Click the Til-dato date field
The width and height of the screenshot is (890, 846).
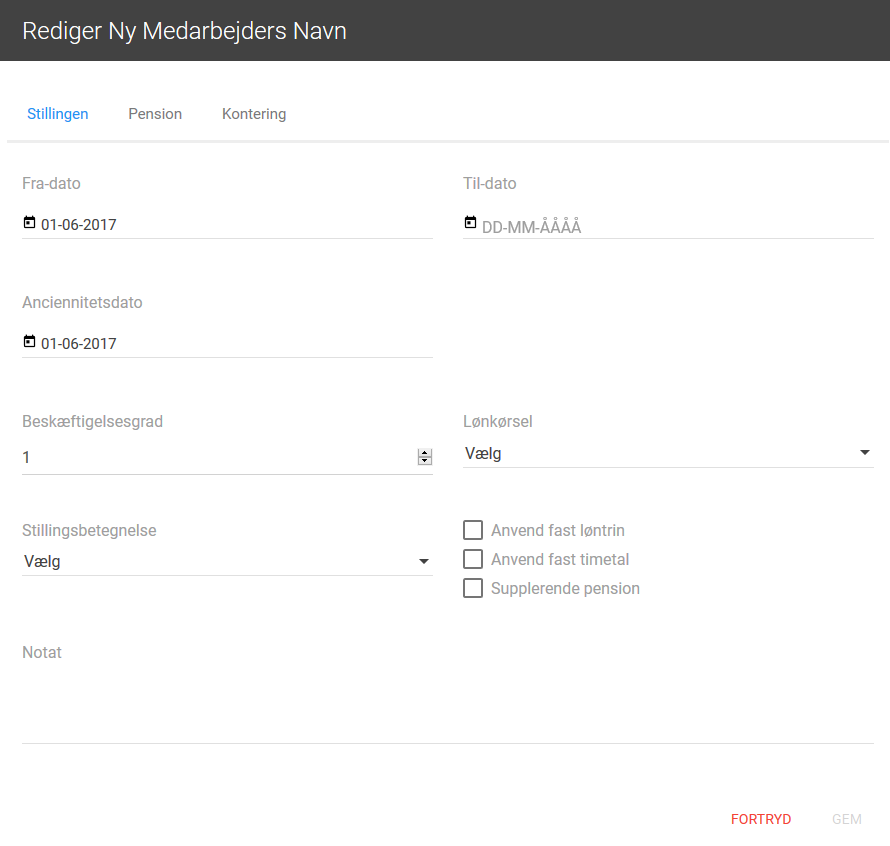pos(668,226)
